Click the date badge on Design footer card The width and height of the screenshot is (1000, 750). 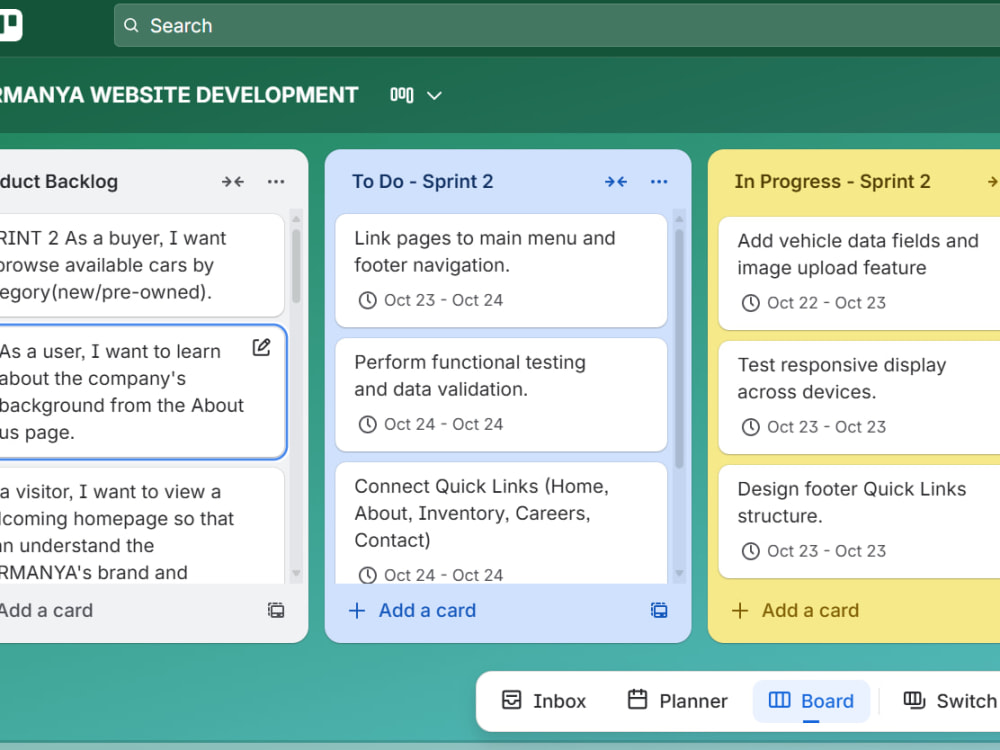[814, 551]
